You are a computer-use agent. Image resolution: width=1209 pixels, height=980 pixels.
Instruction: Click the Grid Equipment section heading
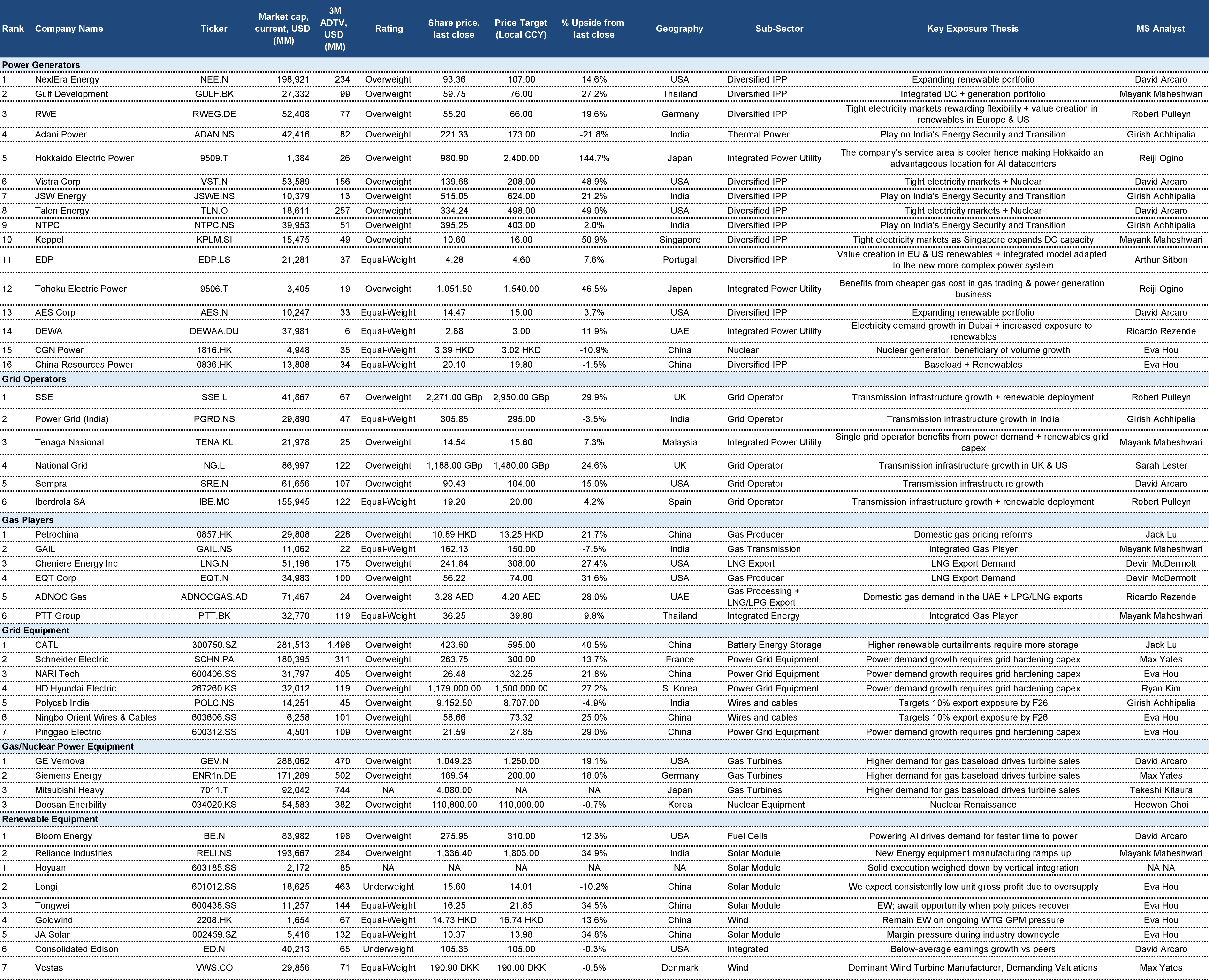(x=36, y=631)
